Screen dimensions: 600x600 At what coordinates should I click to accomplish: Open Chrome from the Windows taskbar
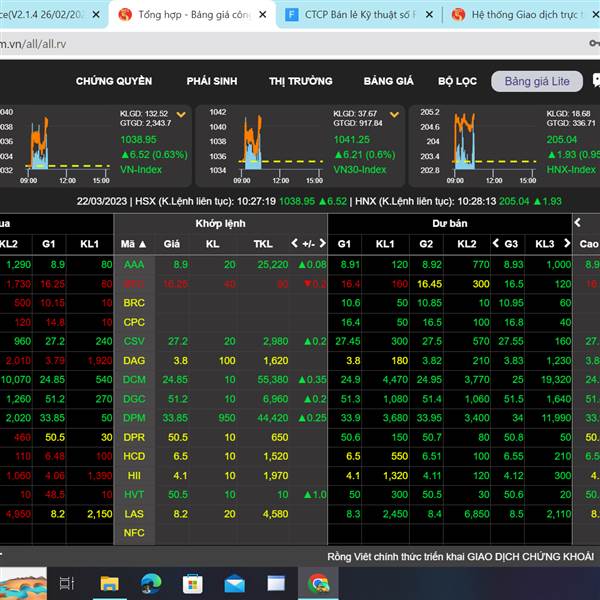[x=319, y=583]
